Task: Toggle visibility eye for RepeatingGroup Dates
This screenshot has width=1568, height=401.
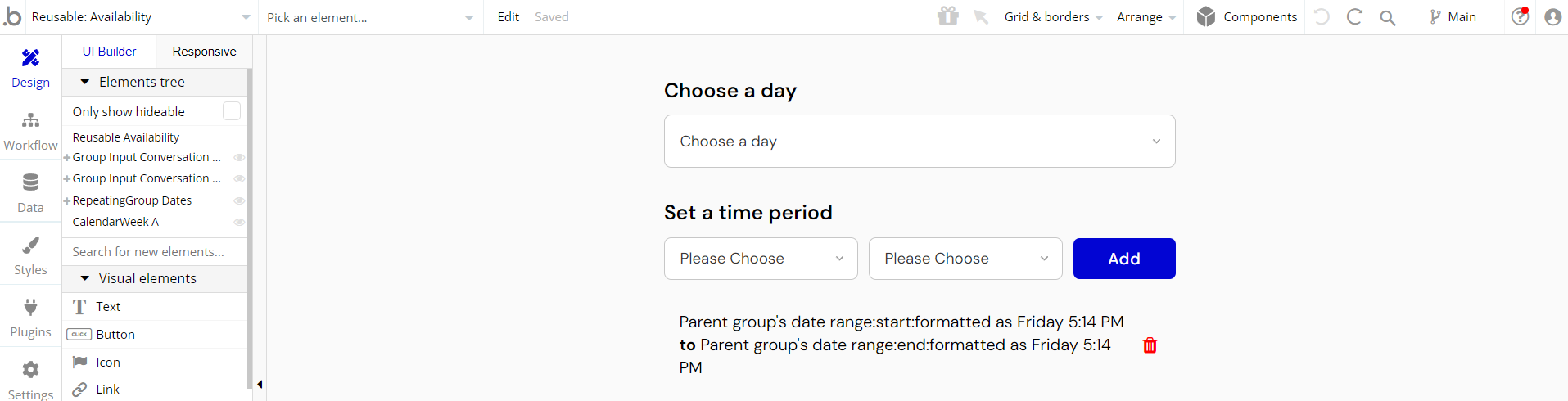Action: pos(239,200)
